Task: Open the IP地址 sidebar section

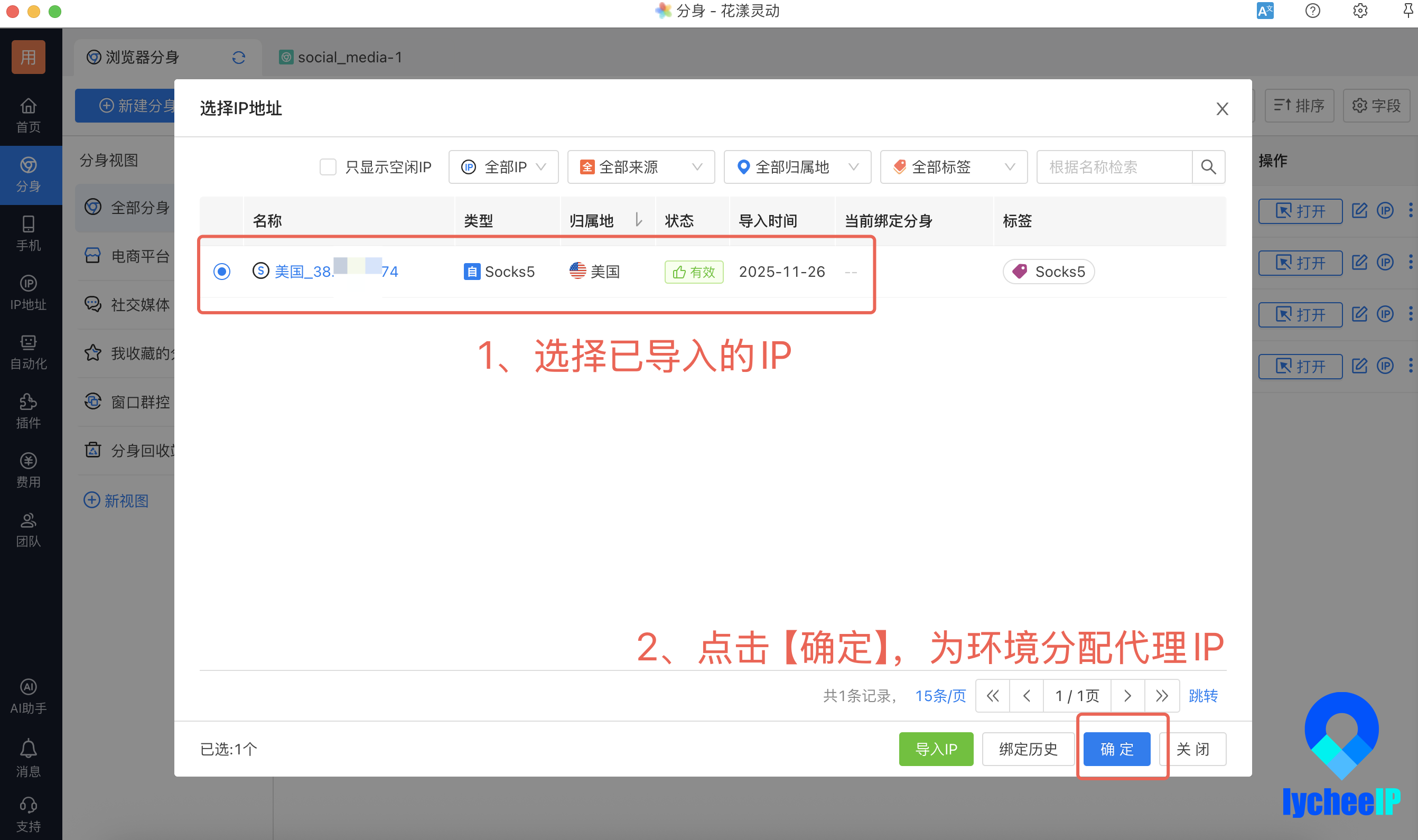Action: (x=29, y=293)
